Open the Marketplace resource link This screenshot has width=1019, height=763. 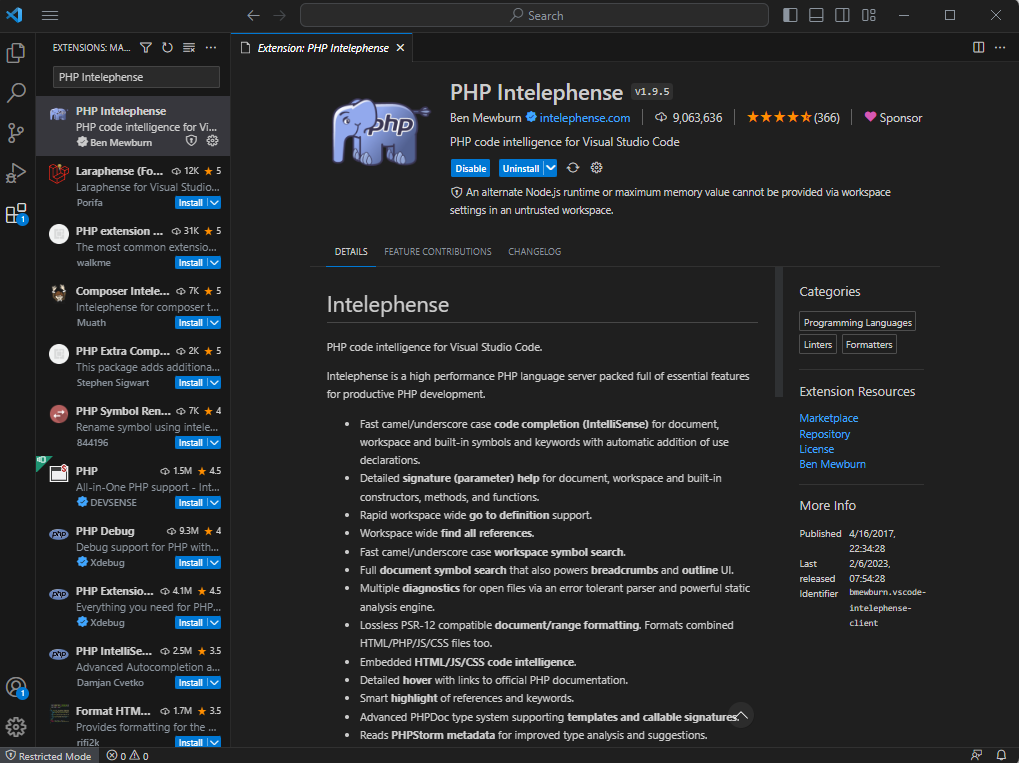pyautogui.click(x=828, y=418)
